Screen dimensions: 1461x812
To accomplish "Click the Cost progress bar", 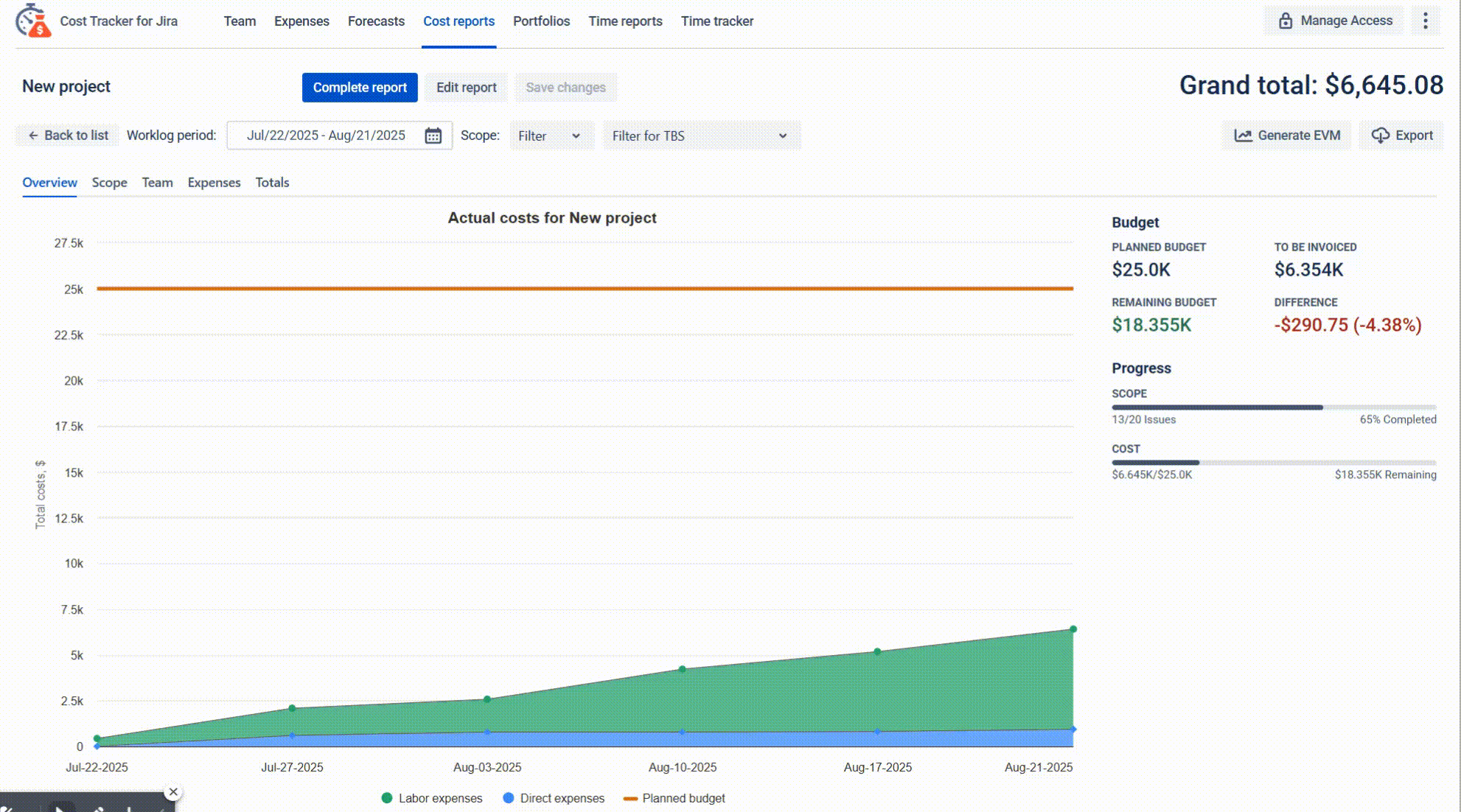I will (x=1274, y=462).
